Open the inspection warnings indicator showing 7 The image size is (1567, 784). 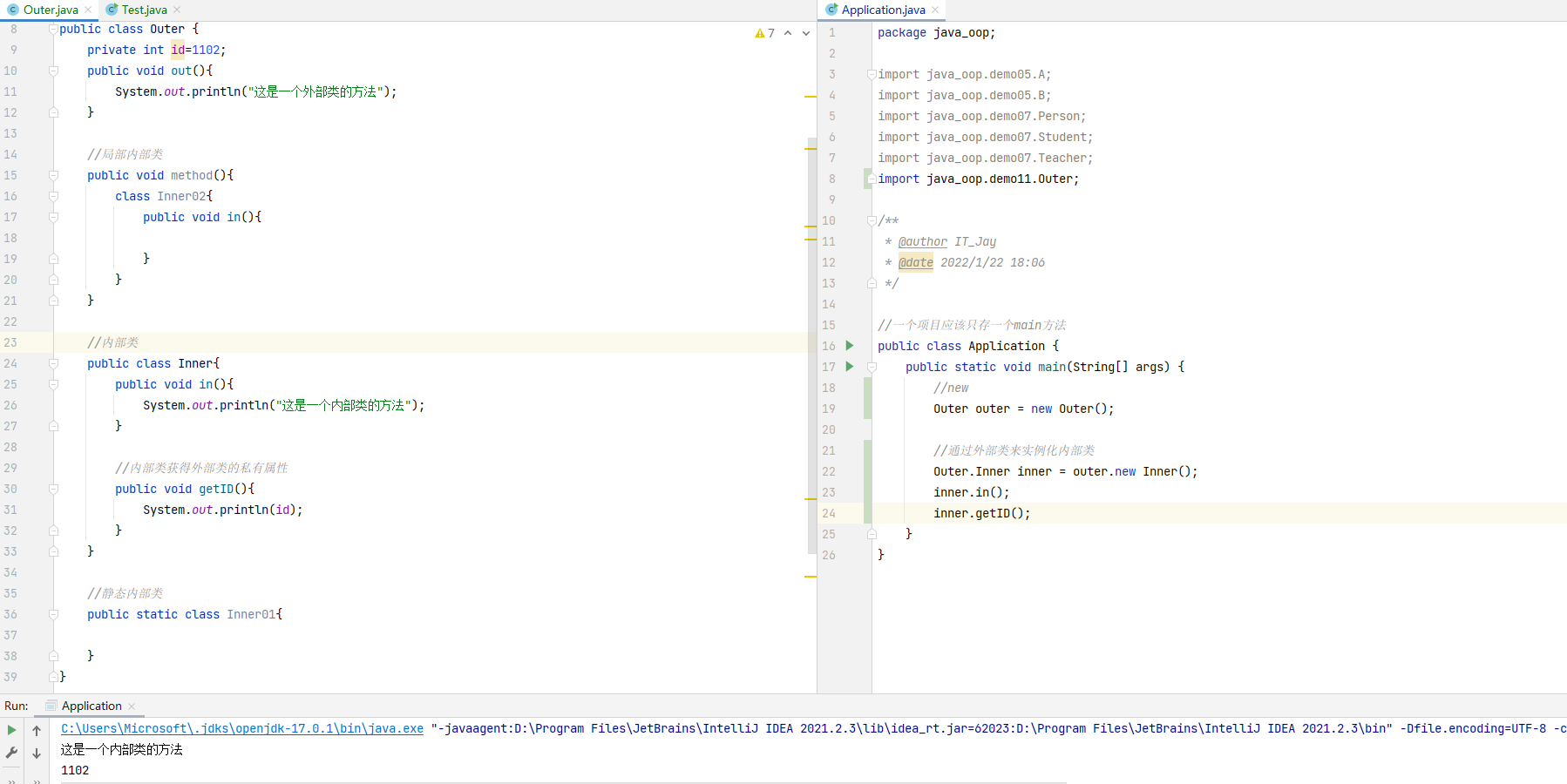click(x=764, y=33)
